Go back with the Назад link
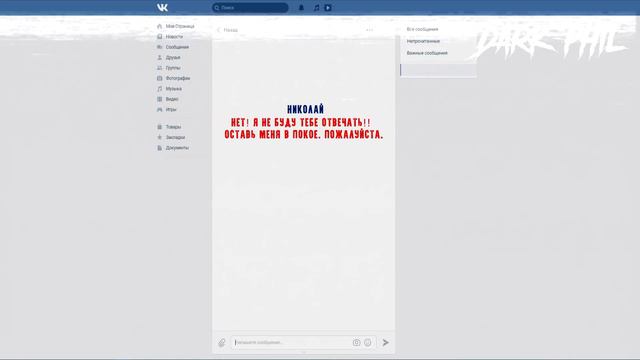The width and height of the screenshot is (640, 360). coord(227,30)
